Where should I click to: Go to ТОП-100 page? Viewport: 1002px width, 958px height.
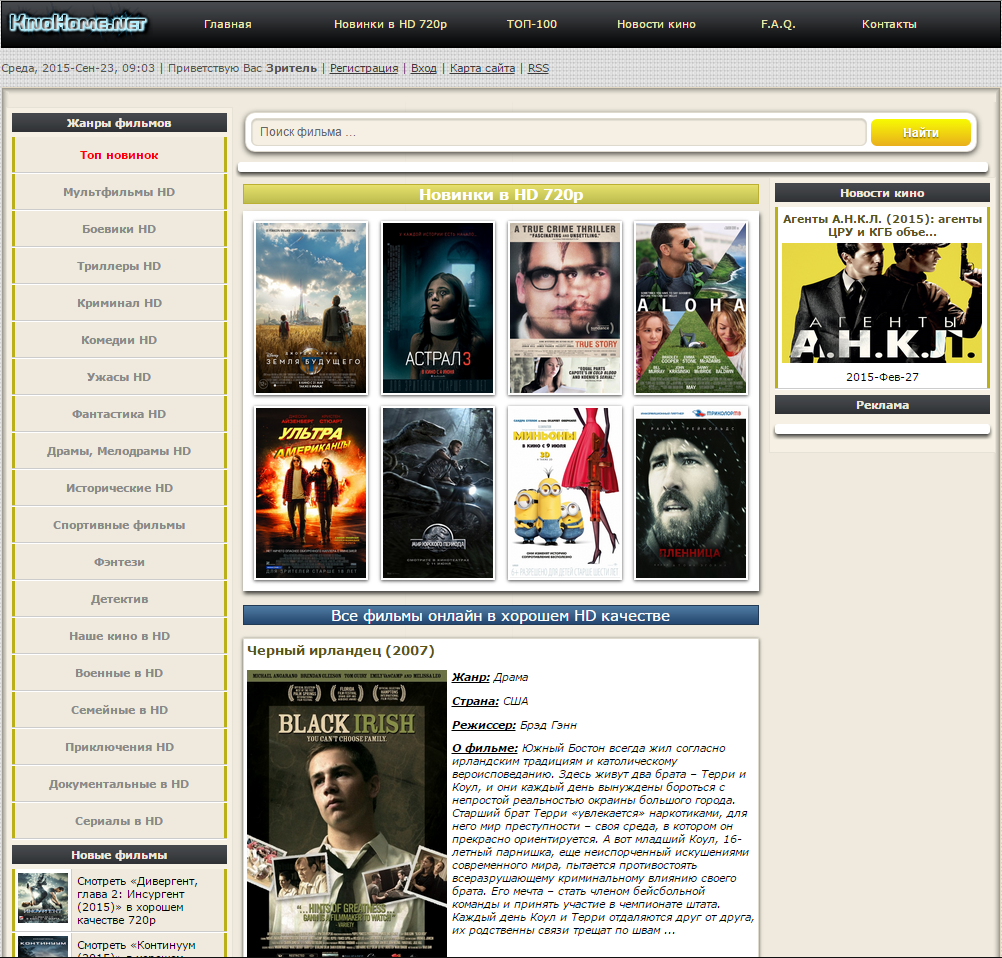click(532, 24)
